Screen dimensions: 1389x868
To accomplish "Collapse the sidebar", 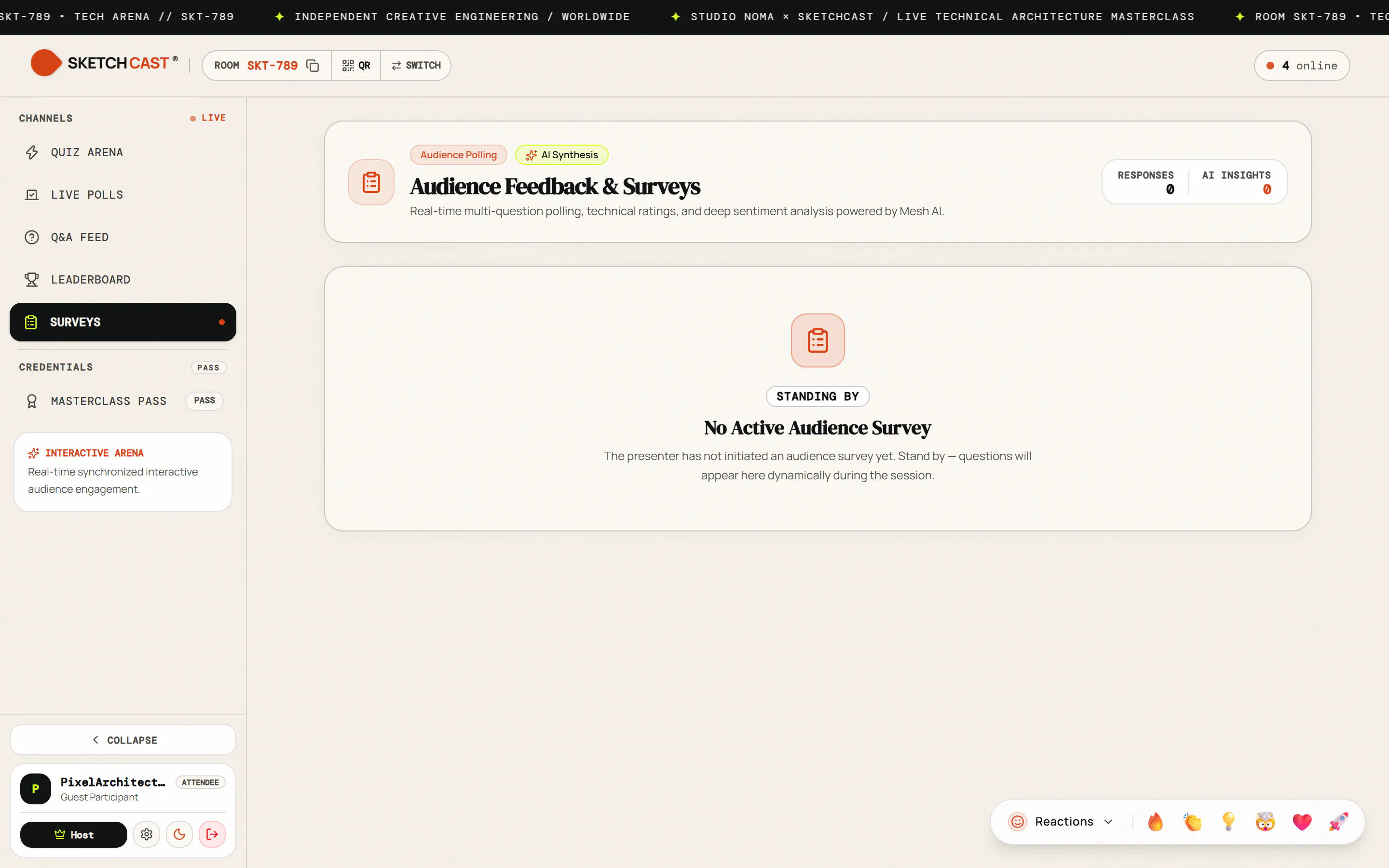I will click(123, 740).
